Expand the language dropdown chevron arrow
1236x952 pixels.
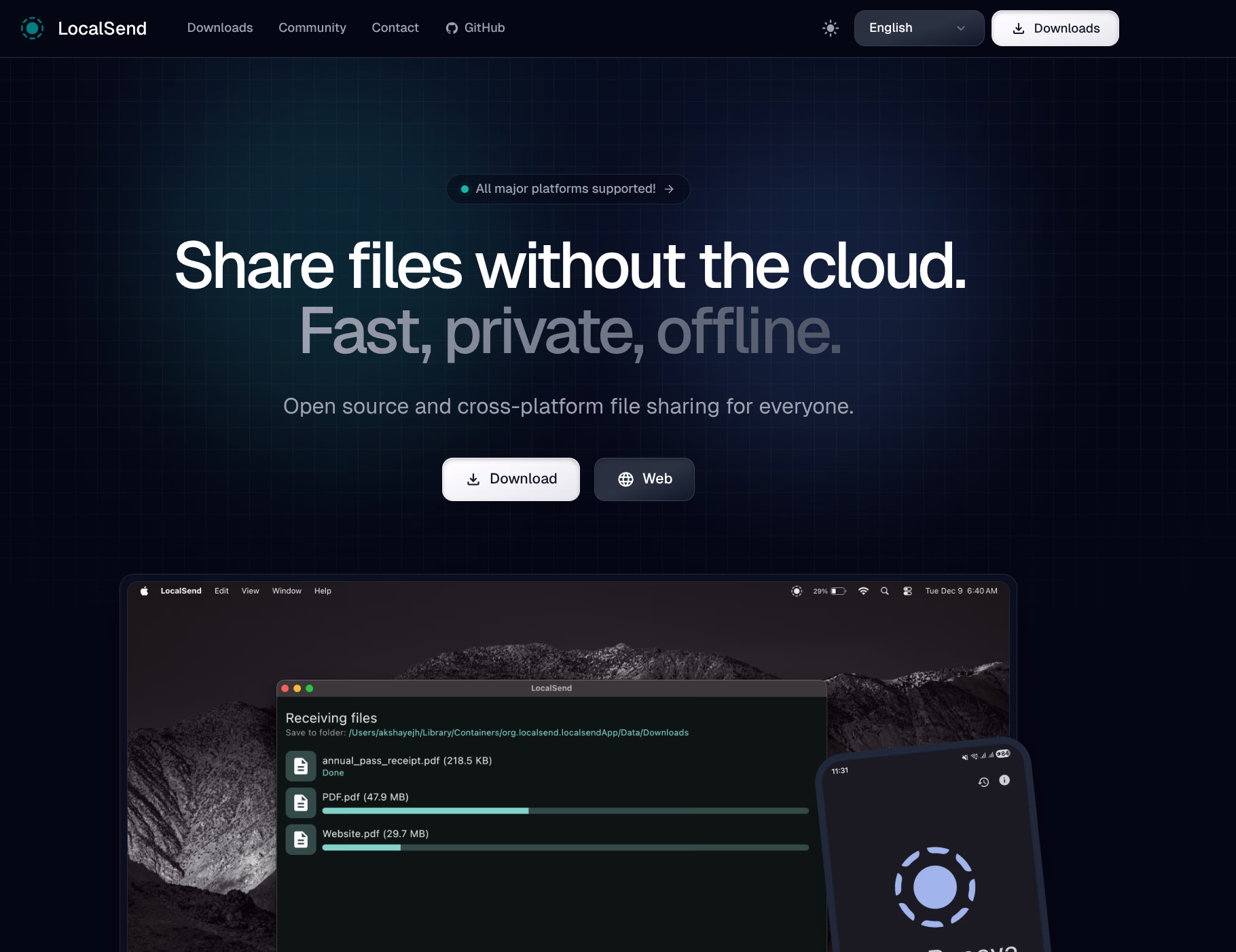[960, 29]
